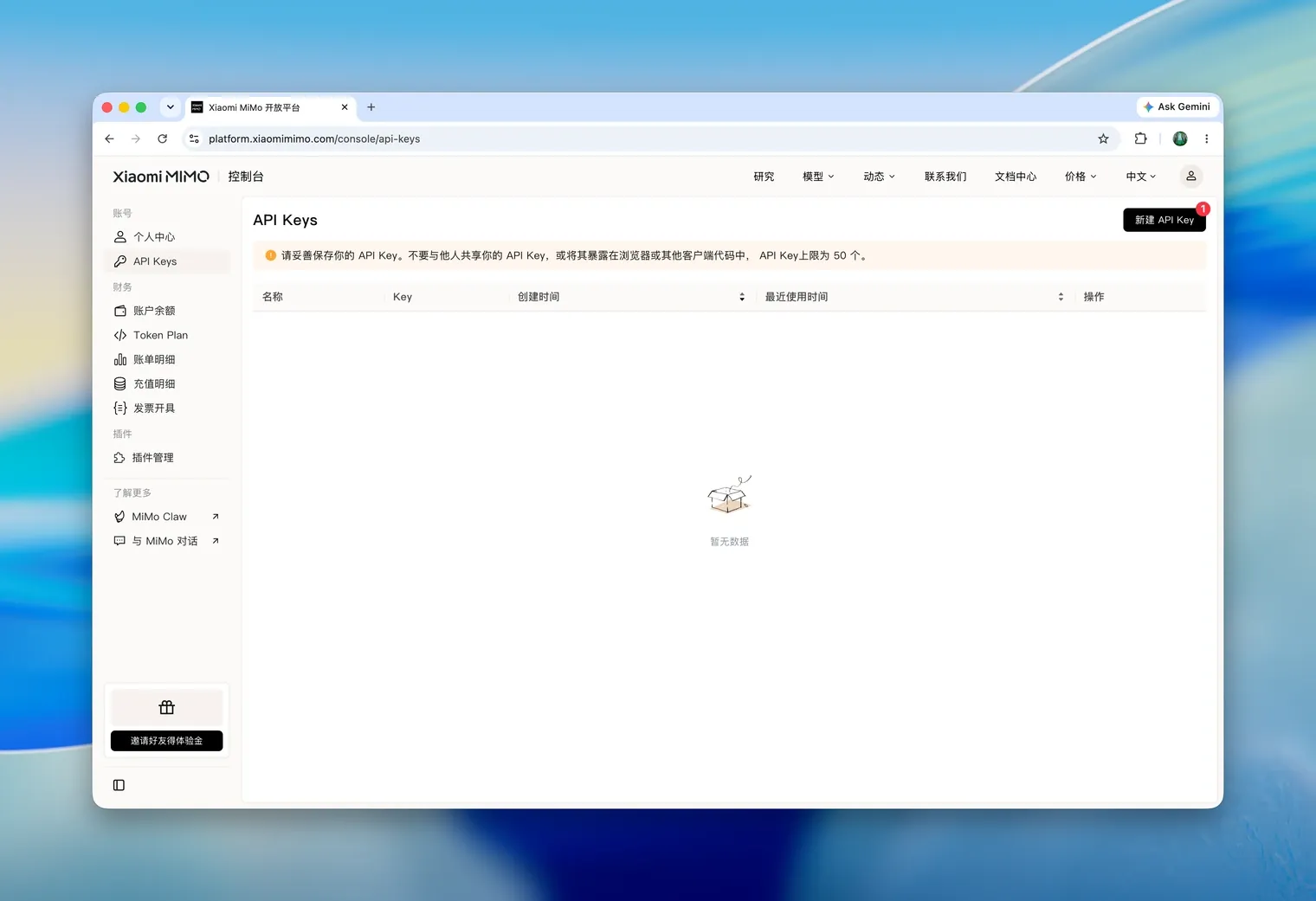Open 账单明细 bar chart item
Screen dimensions: 1316x901
[166, 359]
